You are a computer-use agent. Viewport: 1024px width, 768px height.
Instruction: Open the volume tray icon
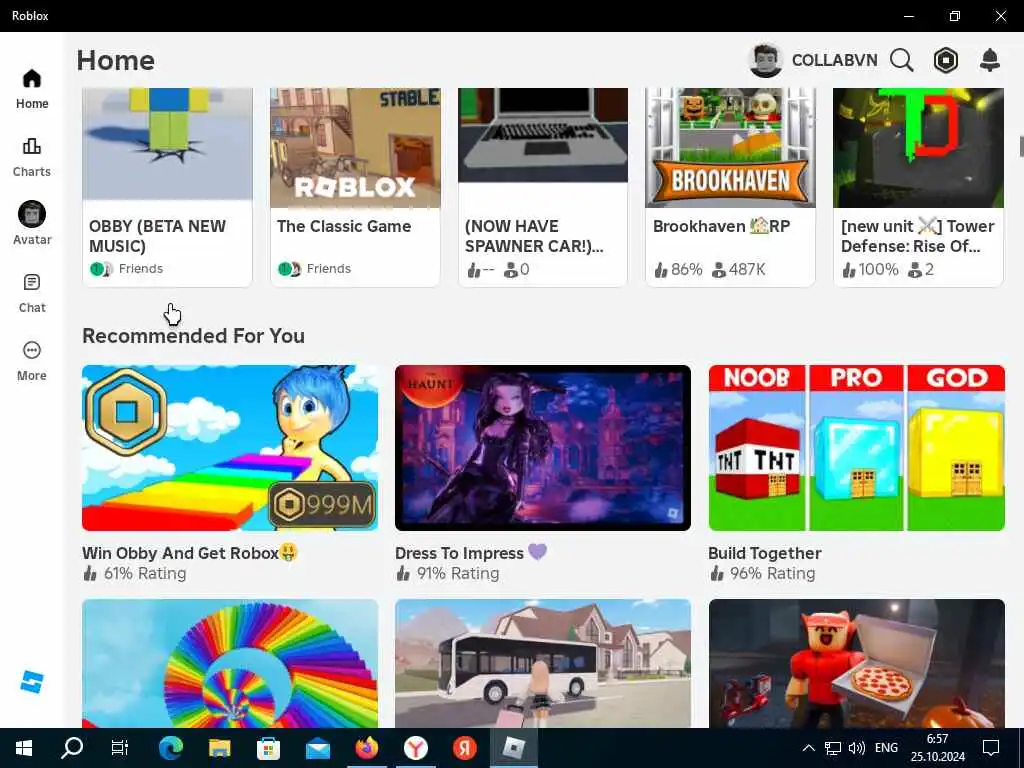(x=856, y=748)
